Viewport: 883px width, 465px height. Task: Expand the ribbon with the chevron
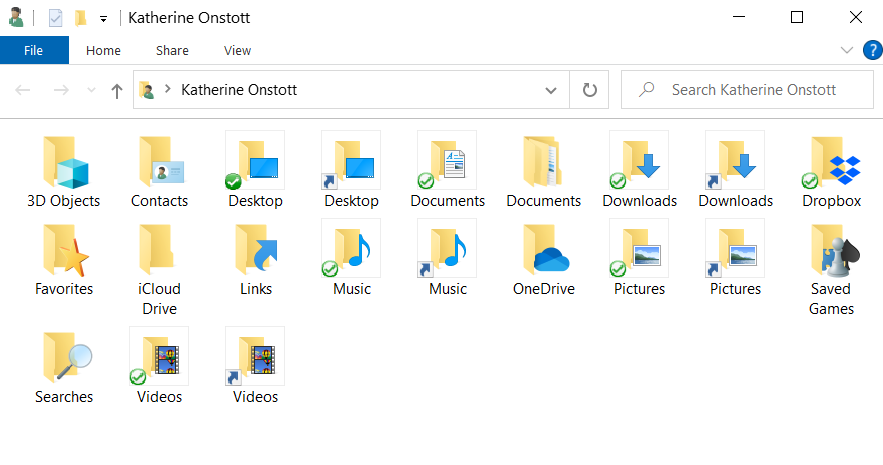[846, 50]
